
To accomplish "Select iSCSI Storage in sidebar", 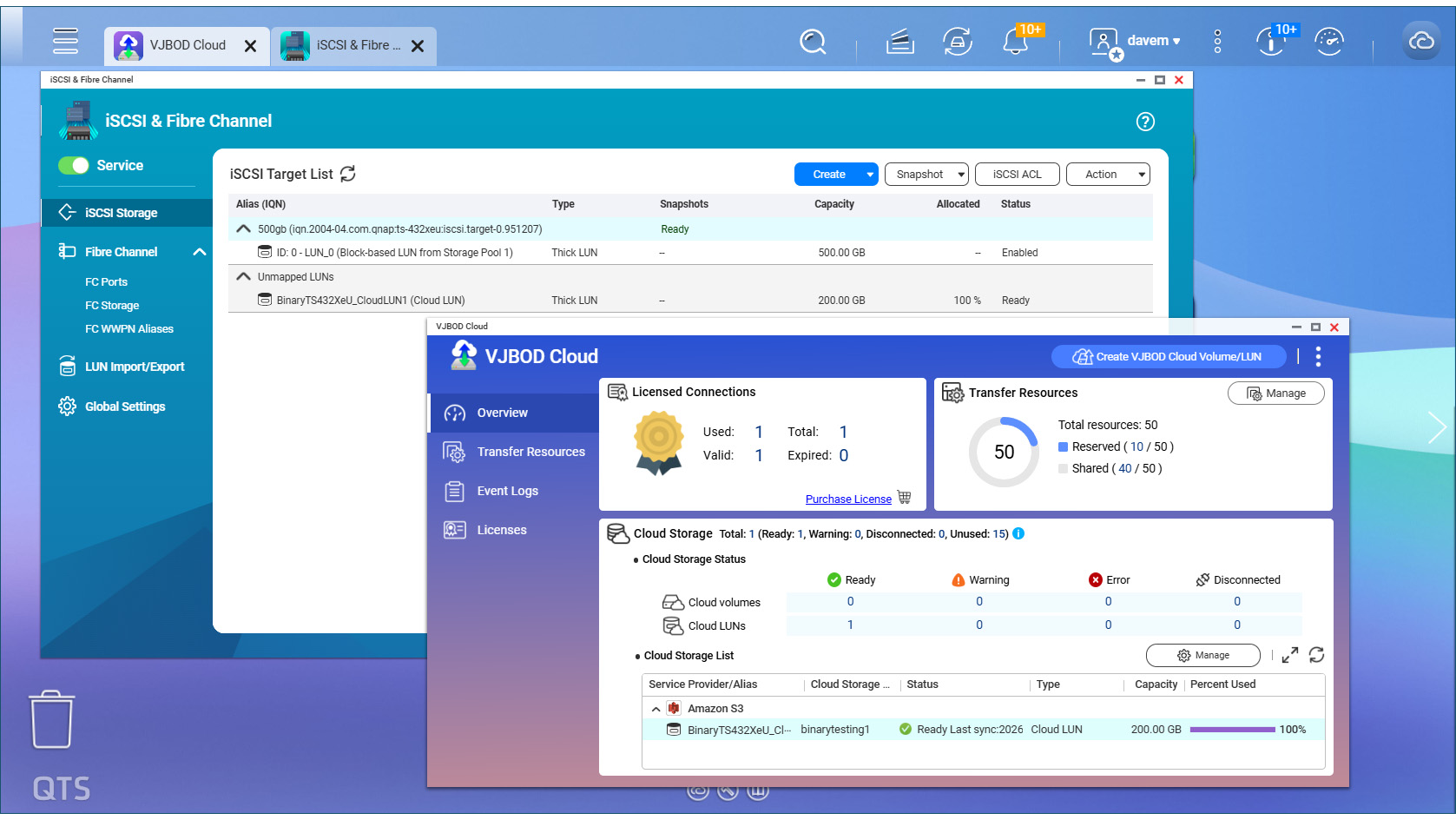I will [127, 213].
